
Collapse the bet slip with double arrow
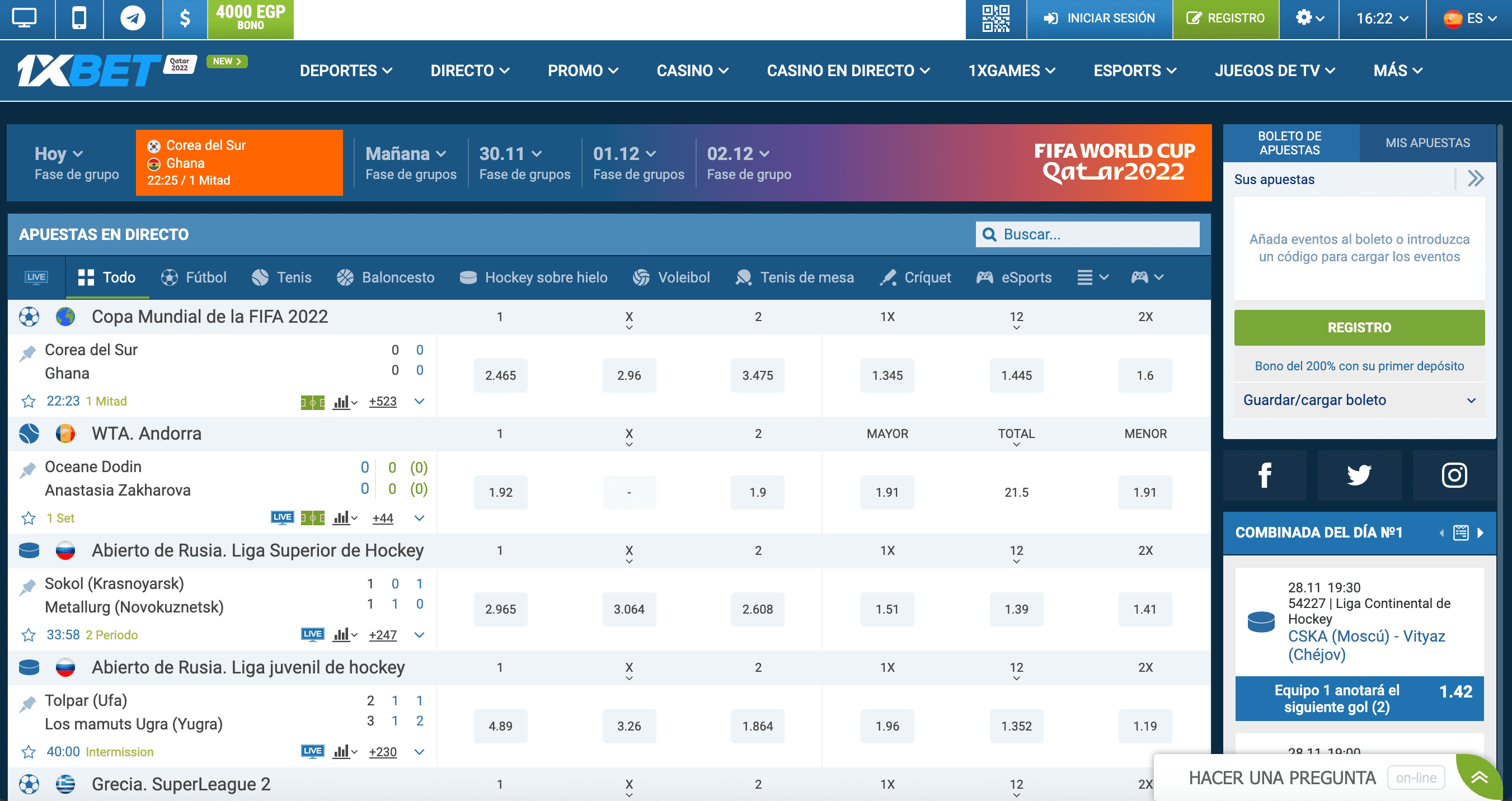coord(1476,178)
